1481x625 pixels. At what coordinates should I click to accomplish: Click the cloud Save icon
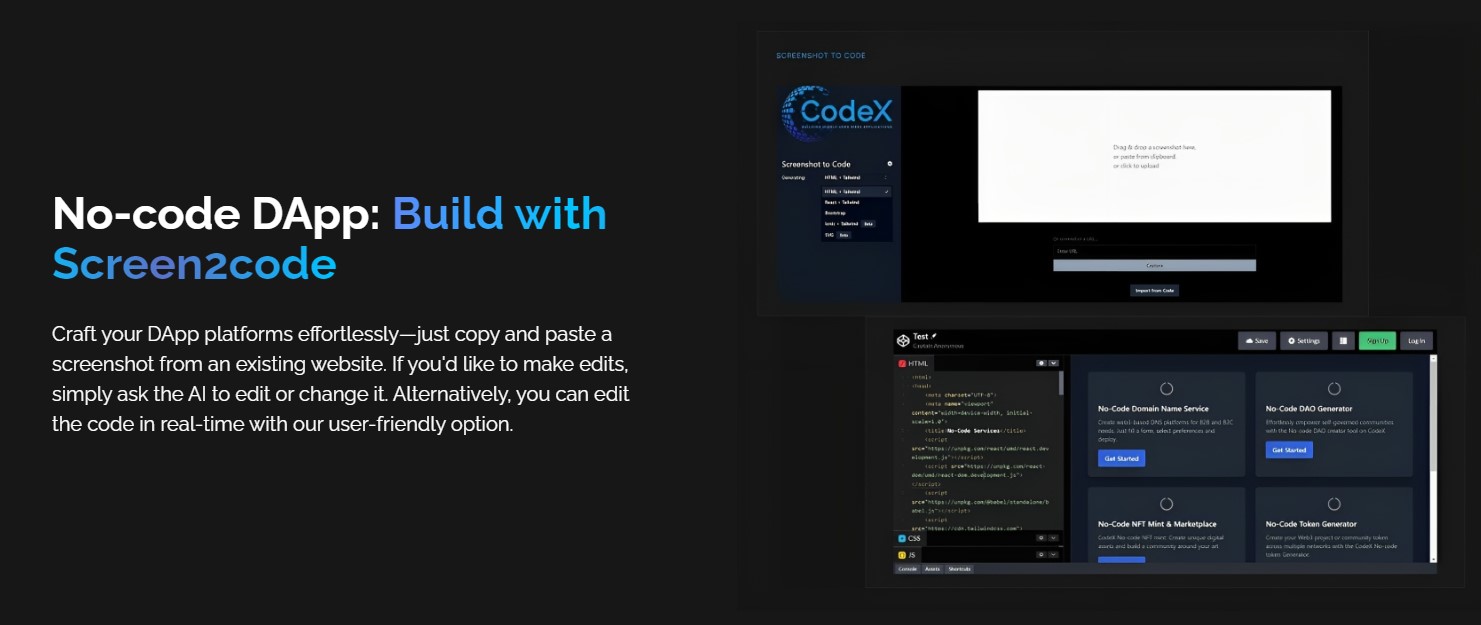coord(1253,340)
